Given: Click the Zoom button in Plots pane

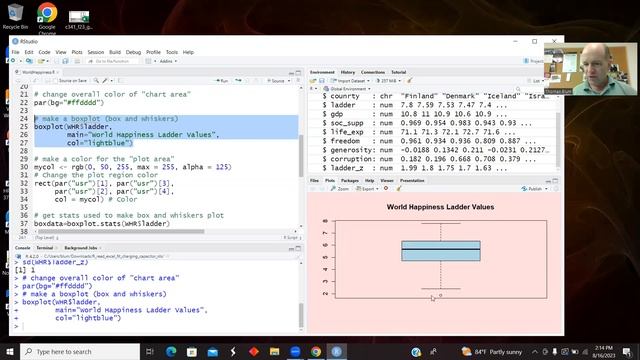Looking at the screenshot, I should 340,189.
